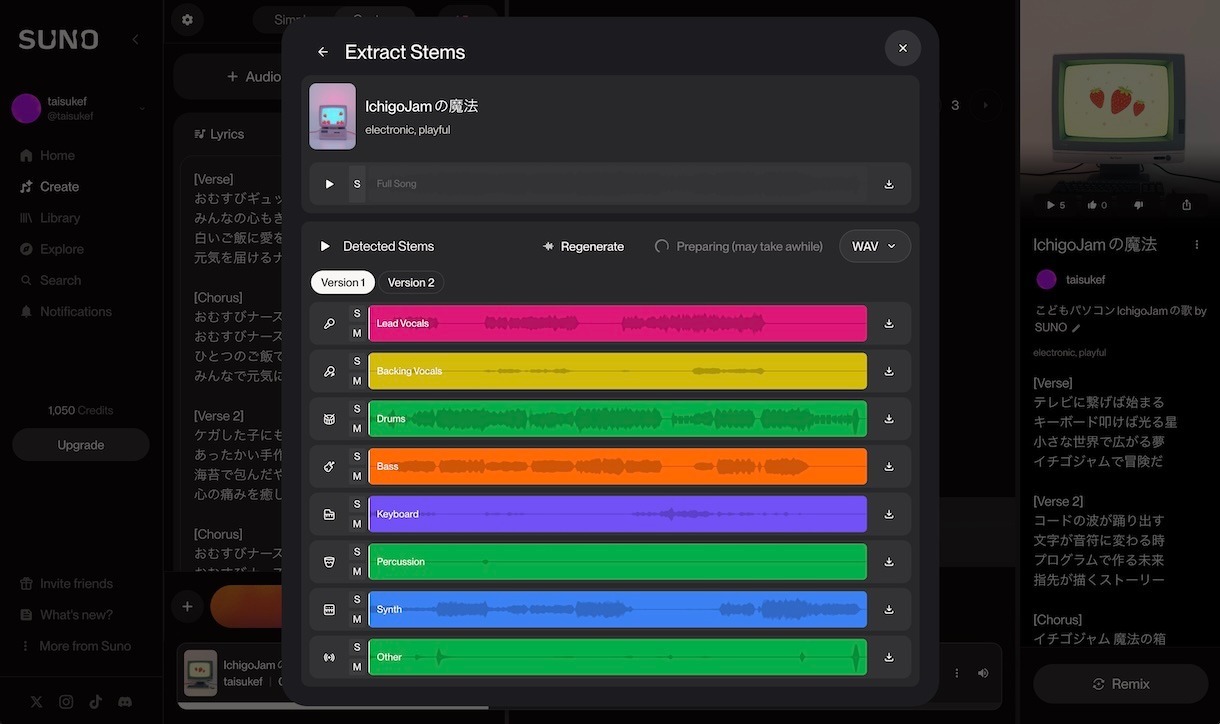The width and height of the screenshot is (1220, 724).
Task: Open Suno's Discord link
Action: pos(125,702)
